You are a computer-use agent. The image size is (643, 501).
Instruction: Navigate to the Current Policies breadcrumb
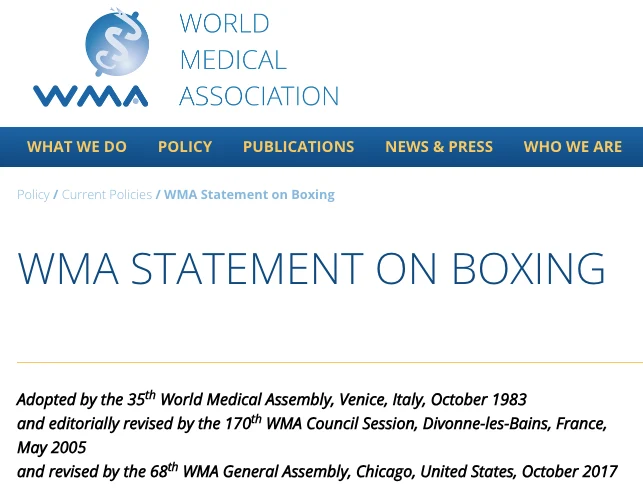[x=107, y=194]
